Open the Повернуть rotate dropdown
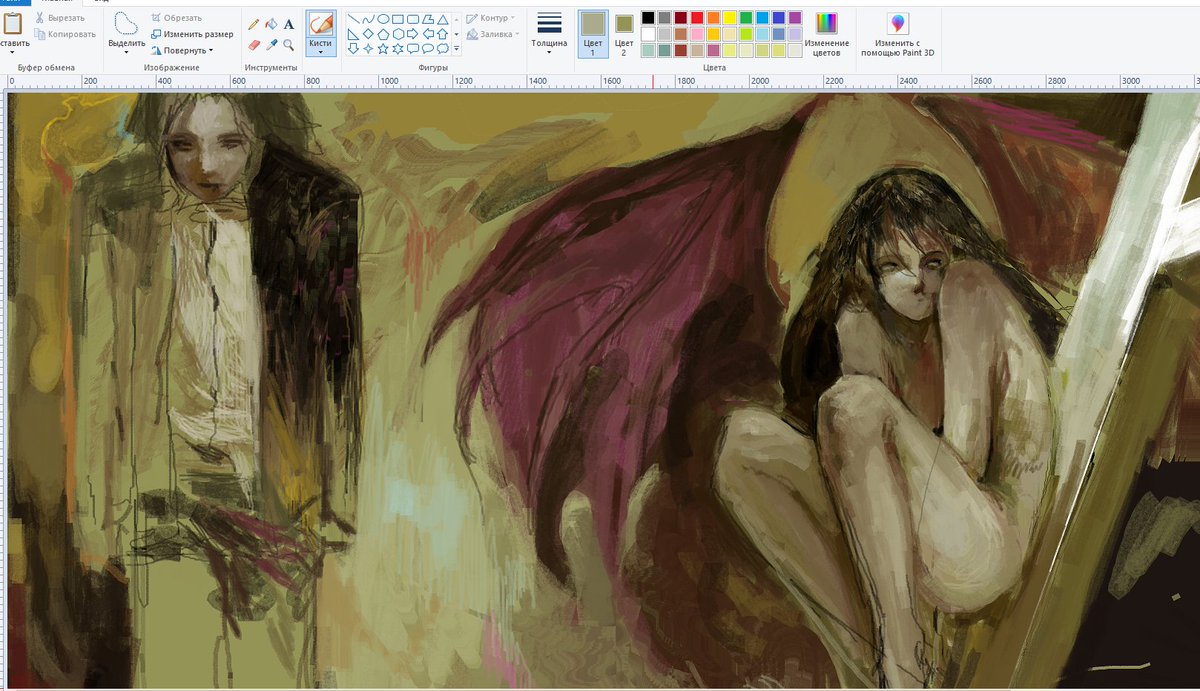Image resolution: width=1200 pixels, height=691 pixels. pyautogui.click(x=182, y=50)
